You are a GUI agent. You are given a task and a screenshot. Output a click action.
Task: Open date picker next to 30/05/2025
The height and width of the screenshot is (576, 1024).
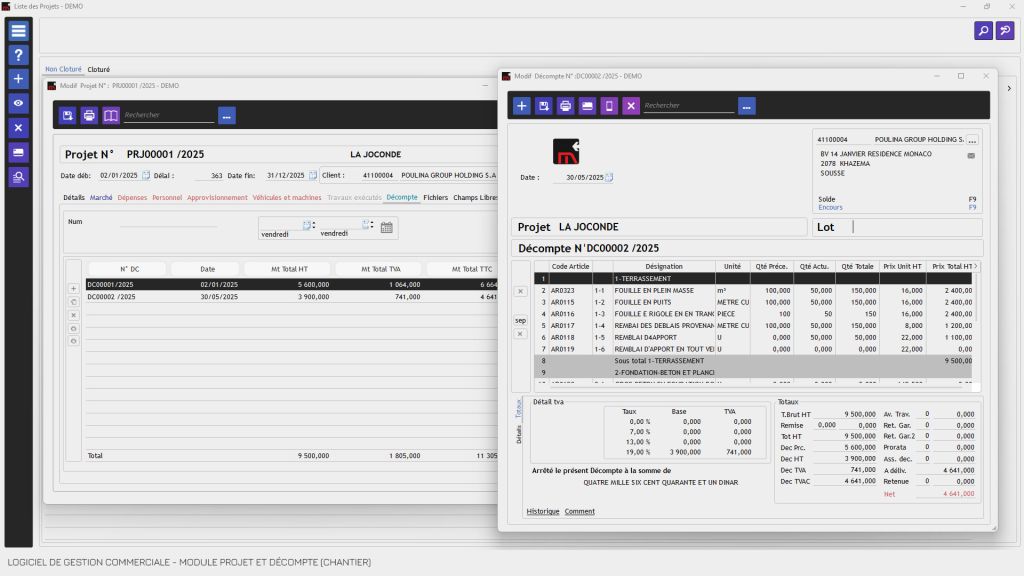click(x=609, y=177)
